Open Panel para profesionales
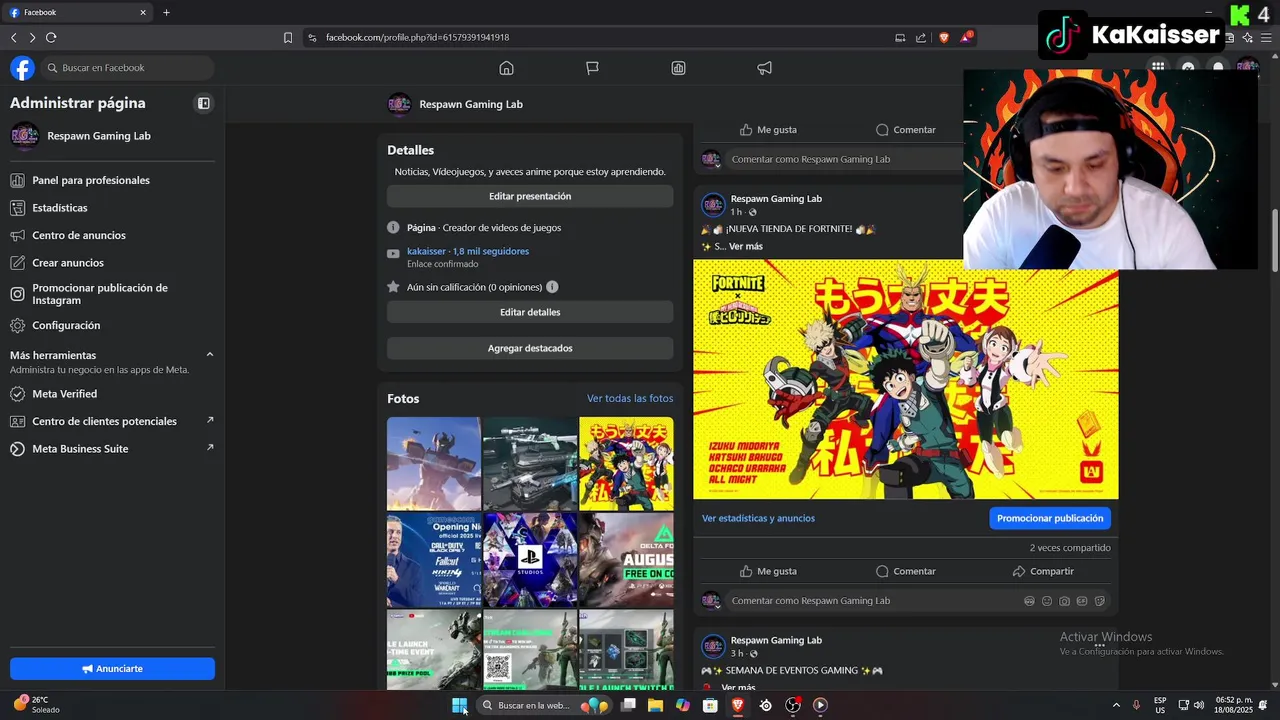This screenshot has width=1280, height=720. [91, 180]
